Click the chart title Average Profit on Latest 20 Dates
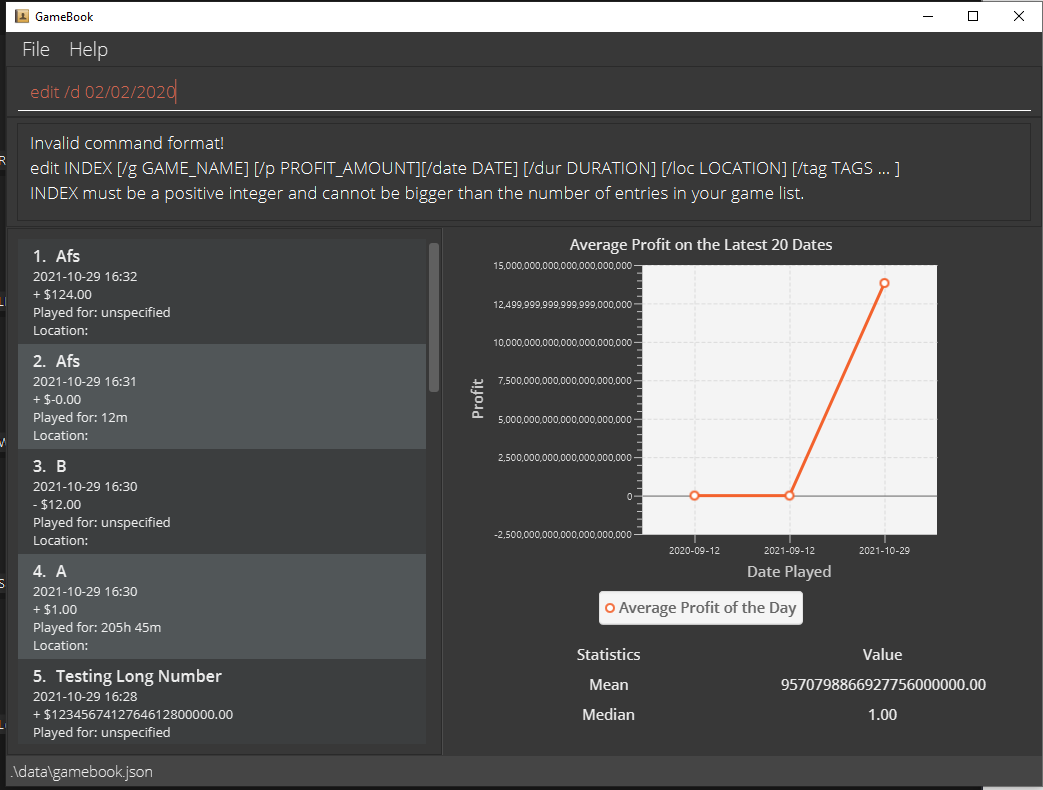The height and width of the screenshot is (790, 1043). point(700,245)
